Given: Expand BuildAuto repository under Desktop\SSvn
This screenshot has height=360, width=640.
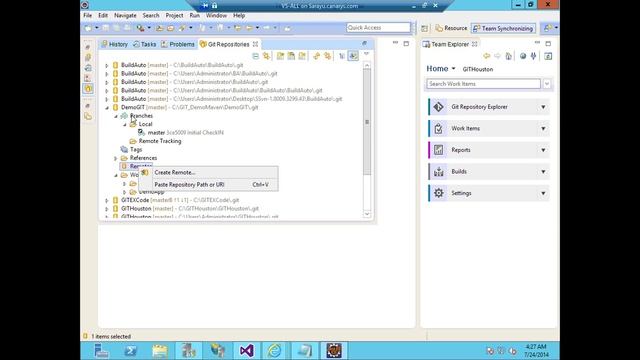Looking at the screenshot, I should pyautogui.click(x=107, y=99).
